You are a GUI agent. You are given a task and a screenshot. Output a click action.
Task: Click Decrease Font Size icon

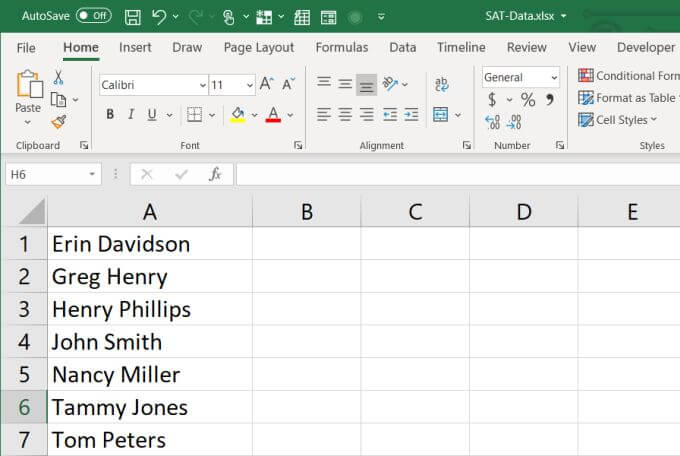288,83
